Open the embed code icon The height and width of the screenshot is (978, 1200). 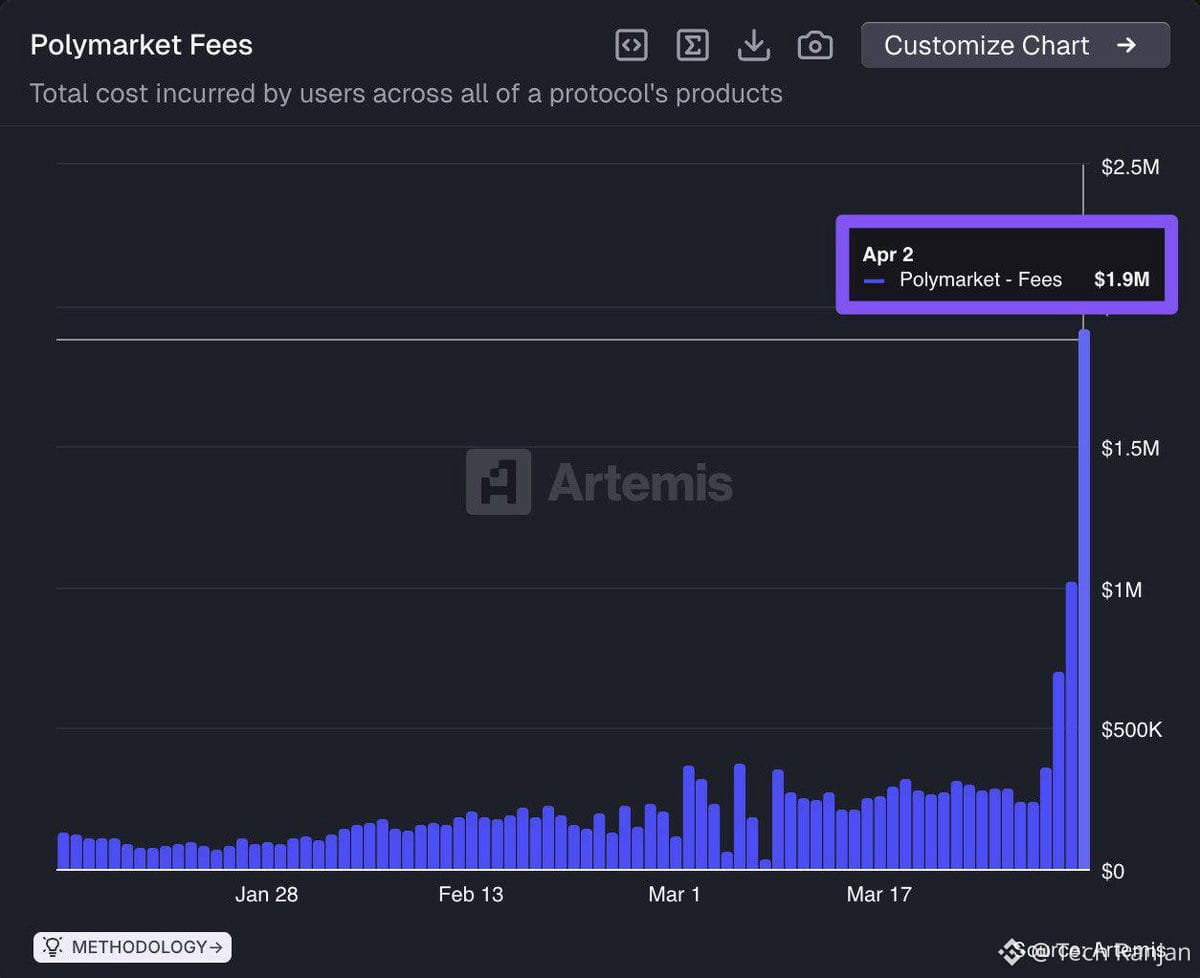631,45
